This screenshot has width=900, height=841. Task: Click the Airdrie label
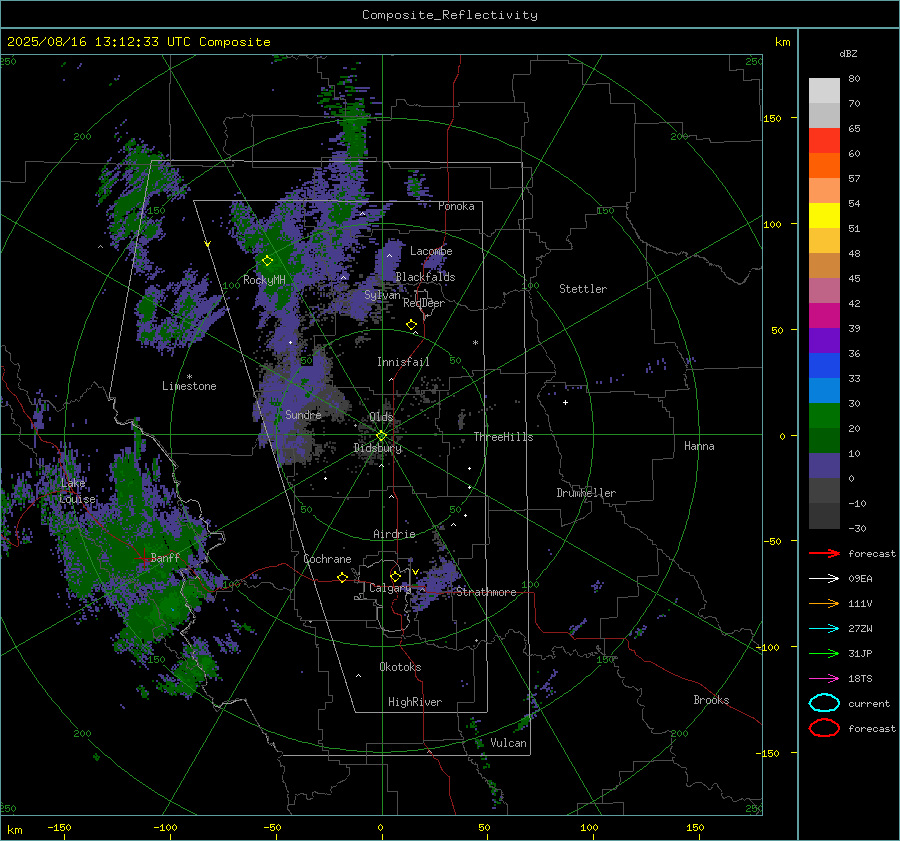pyautogui.click(x=394, y=534)
